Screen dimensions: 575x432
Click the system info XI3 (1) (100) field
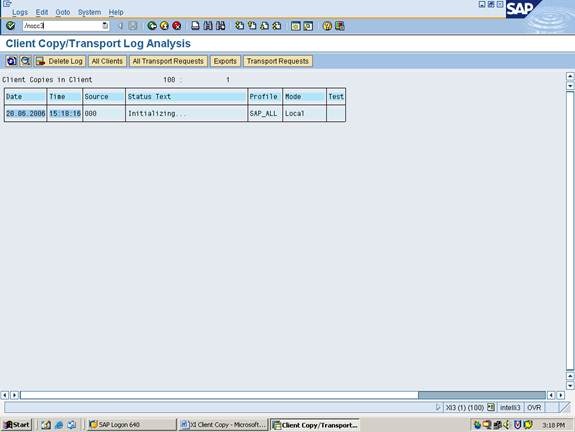tap(464, 407)
